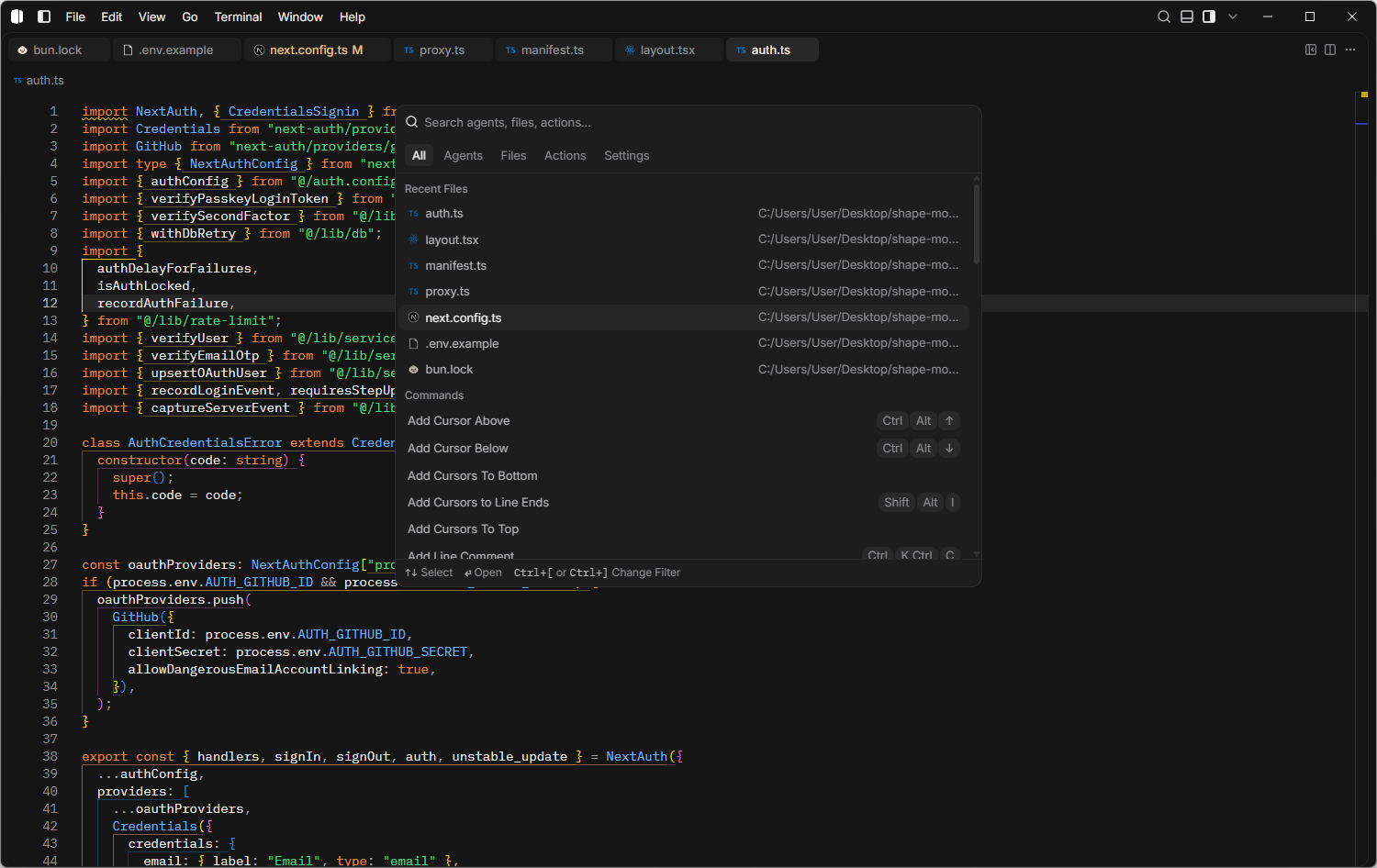Open layout.tsx from Recent Files

(684, 239)
